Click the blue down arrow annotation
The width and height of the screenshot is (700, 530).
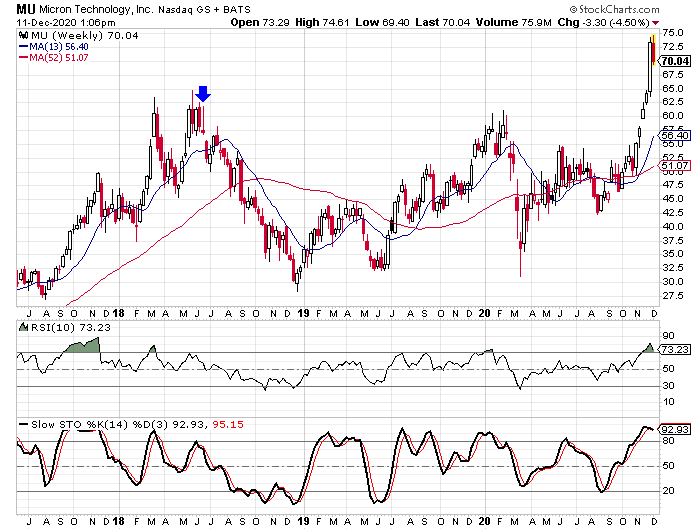203,94
